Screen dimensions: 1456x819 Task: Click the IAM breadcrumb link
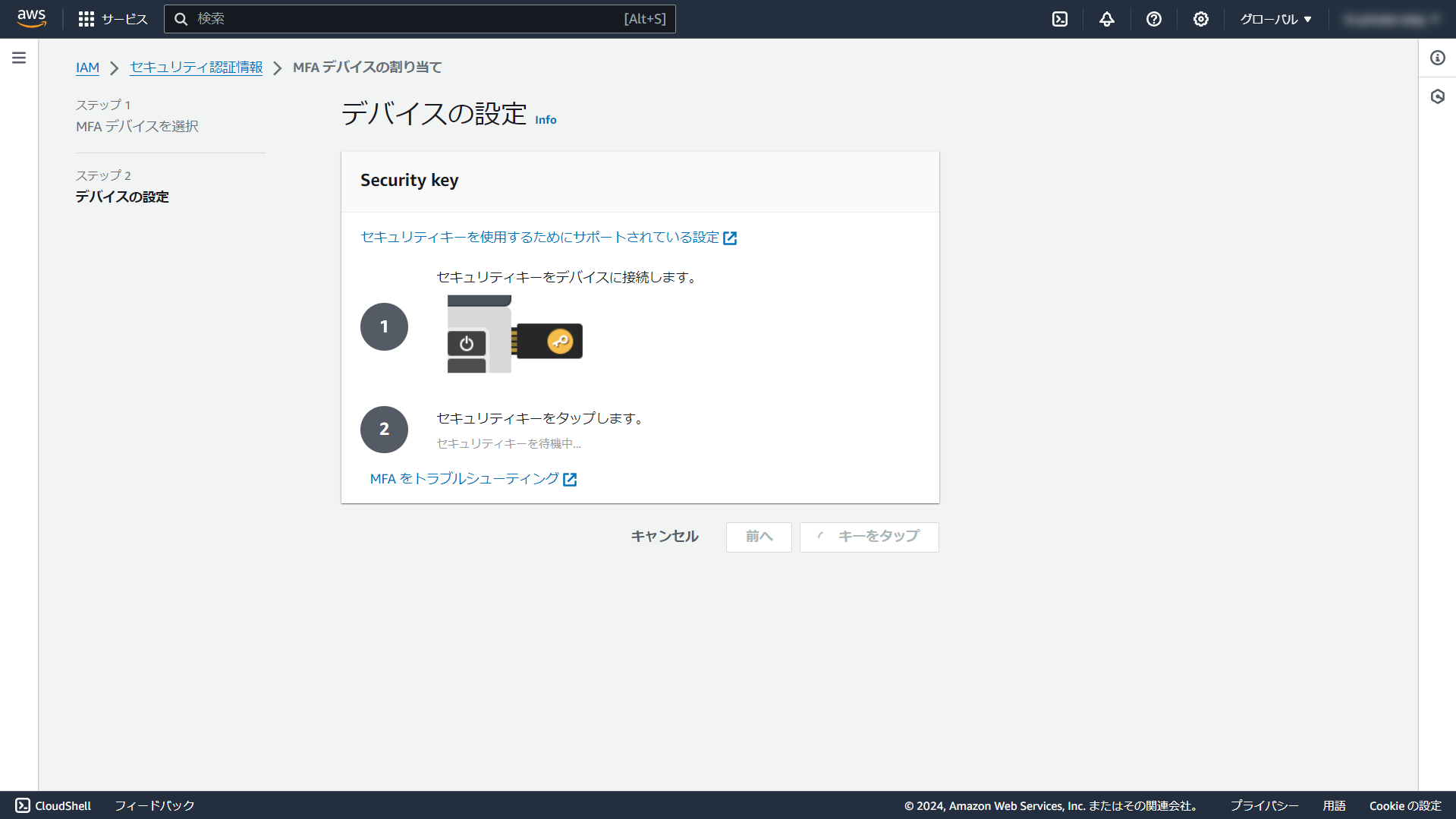(87, 68)
